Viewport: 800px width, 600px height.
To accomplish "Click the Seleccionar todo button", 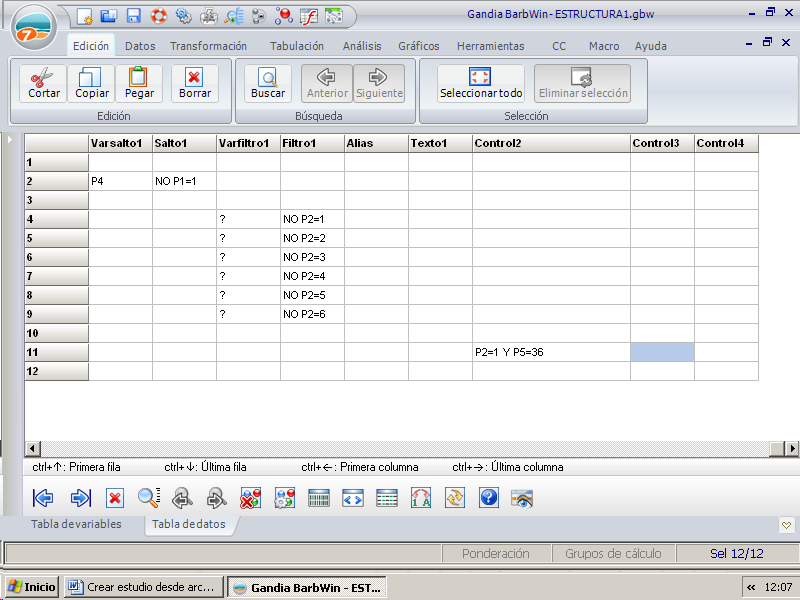I will click(481, 84).
